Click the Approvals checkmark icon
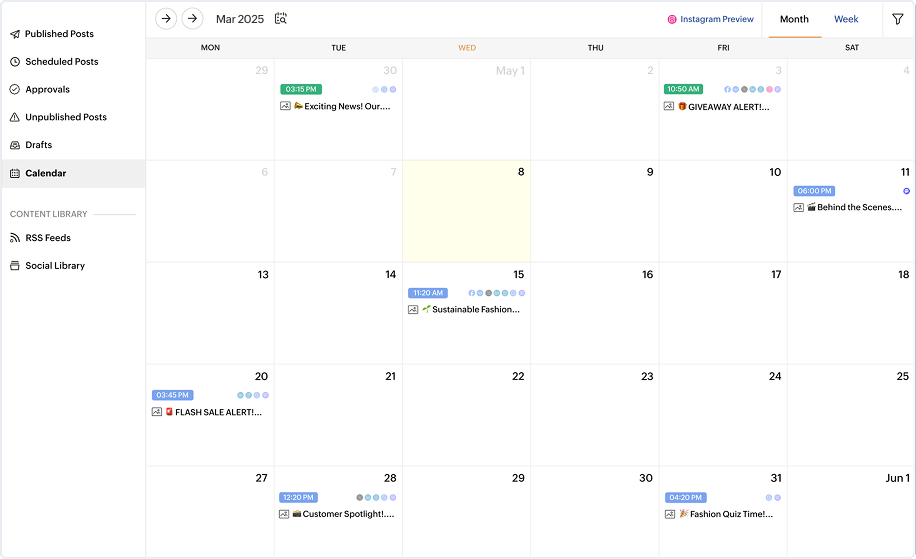 coord(15,89)
